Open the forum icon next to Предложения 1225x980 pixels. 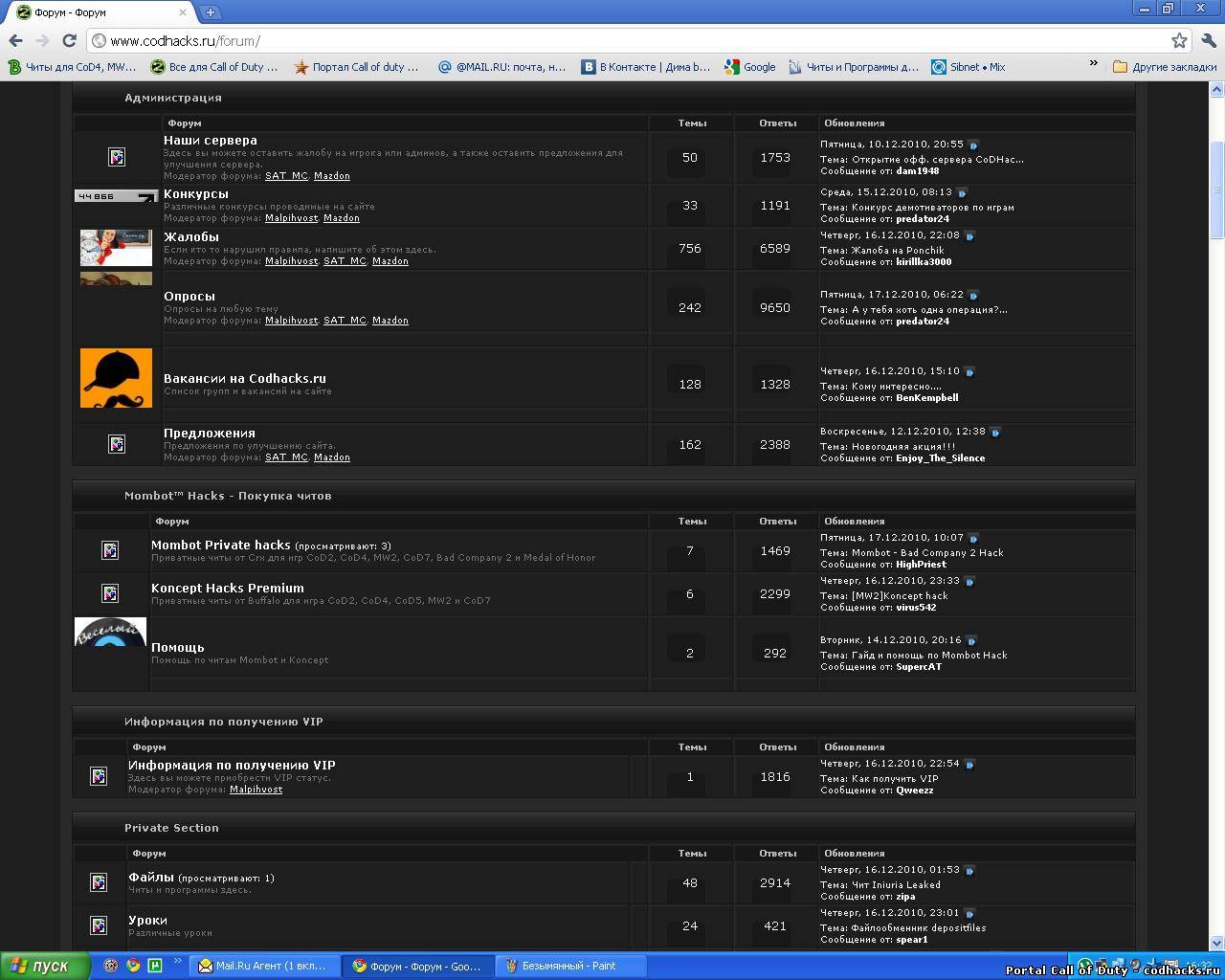117,444
